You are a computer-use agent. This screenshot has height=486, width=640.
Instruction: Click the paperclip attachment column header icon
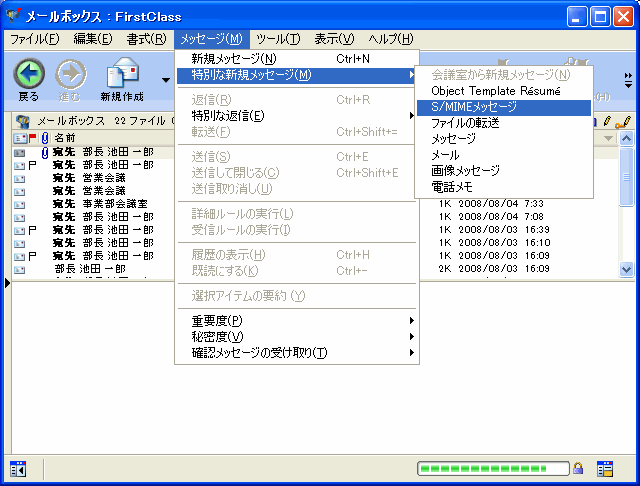click(x=44, y=137)
